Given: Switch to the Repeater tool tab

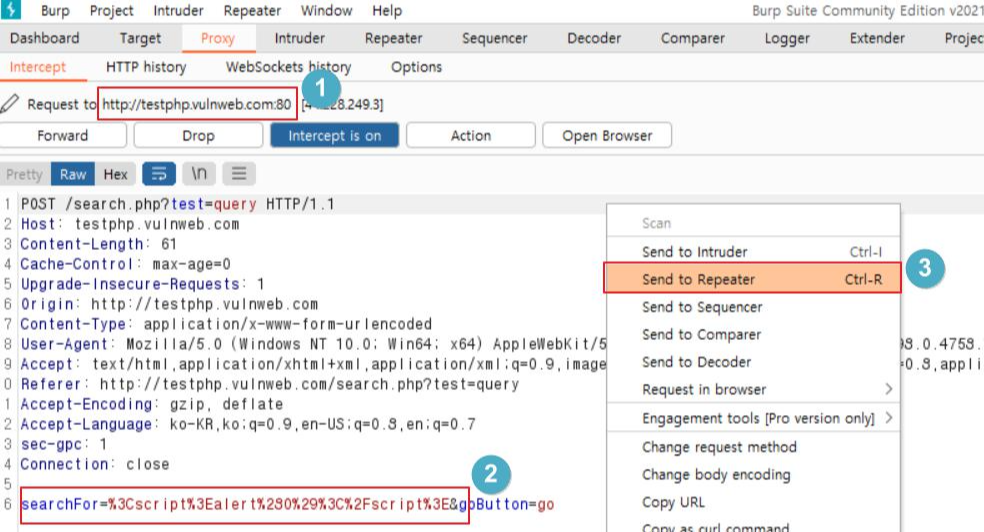Looking at the screenshot, I should coord(393,38).
